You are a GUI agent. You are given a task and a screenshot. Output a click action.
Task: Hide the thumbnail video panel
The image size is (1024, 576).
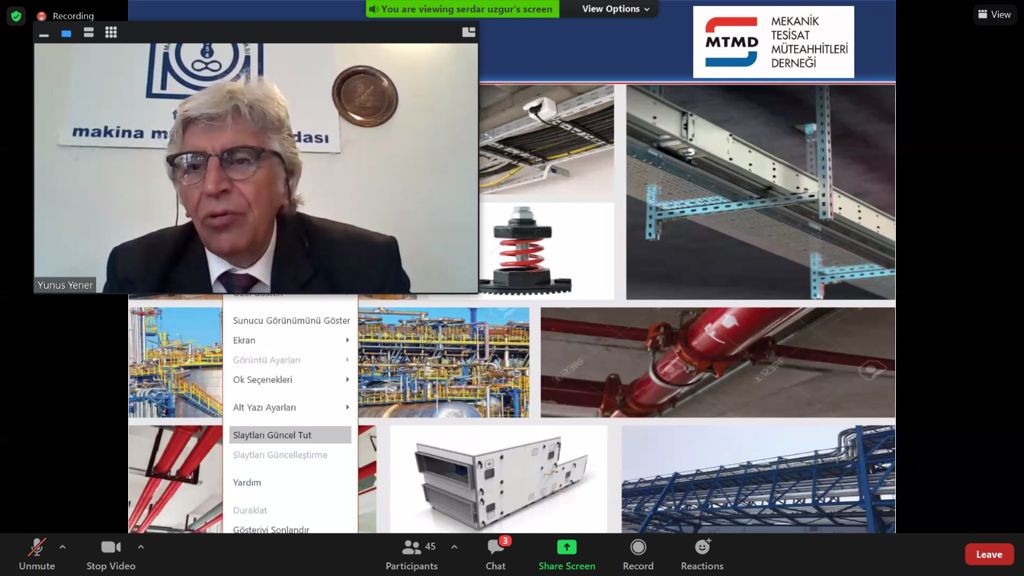click(43, 33)
